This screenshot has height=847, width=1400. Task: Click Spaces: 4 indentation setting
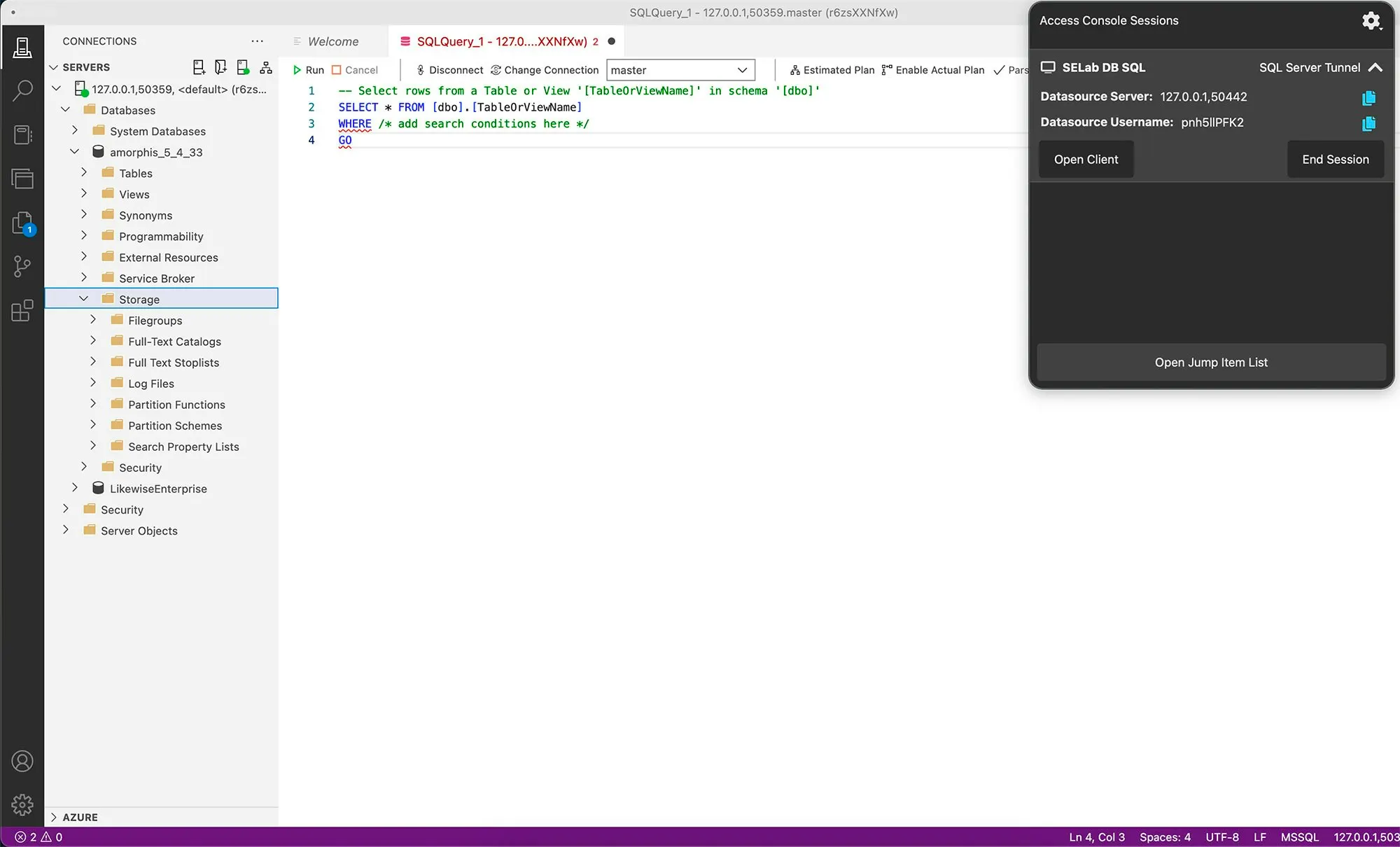tap(1165, 837)
